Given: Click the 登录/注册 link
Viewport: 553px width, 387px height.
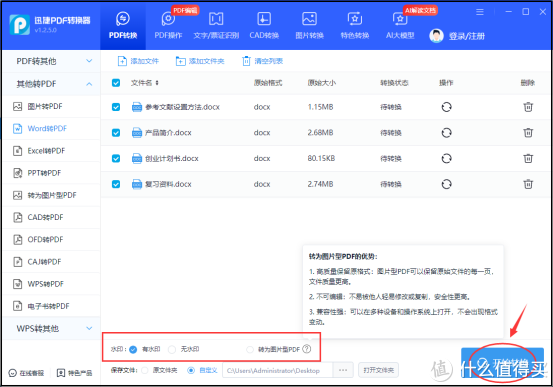Looking at the screenshot, I should pyautogui.click(x=467, y=36).
